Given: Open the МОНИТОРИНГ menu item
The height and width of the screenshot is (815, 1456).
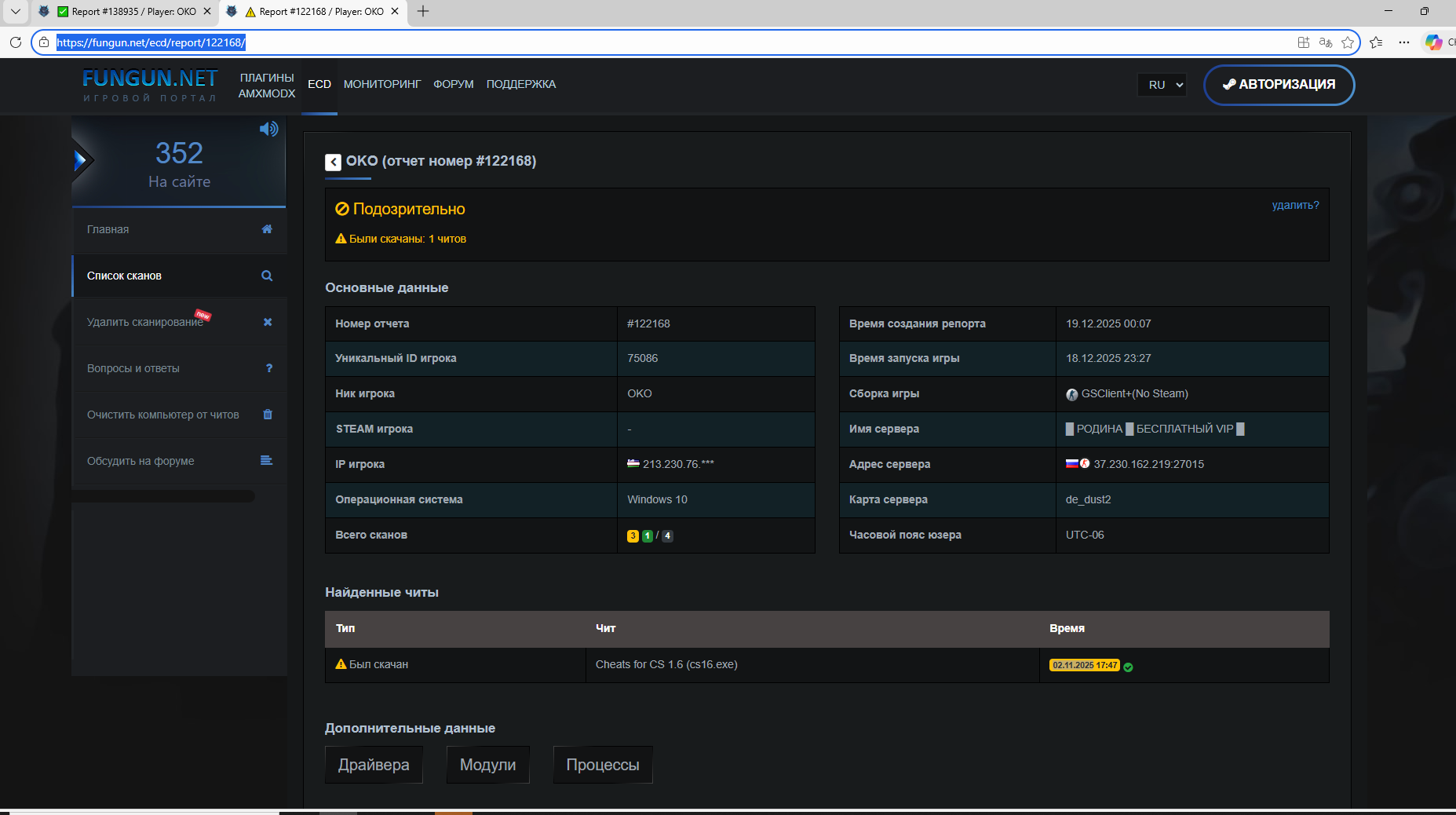Looking at the screenshot, I should point(382,84).
